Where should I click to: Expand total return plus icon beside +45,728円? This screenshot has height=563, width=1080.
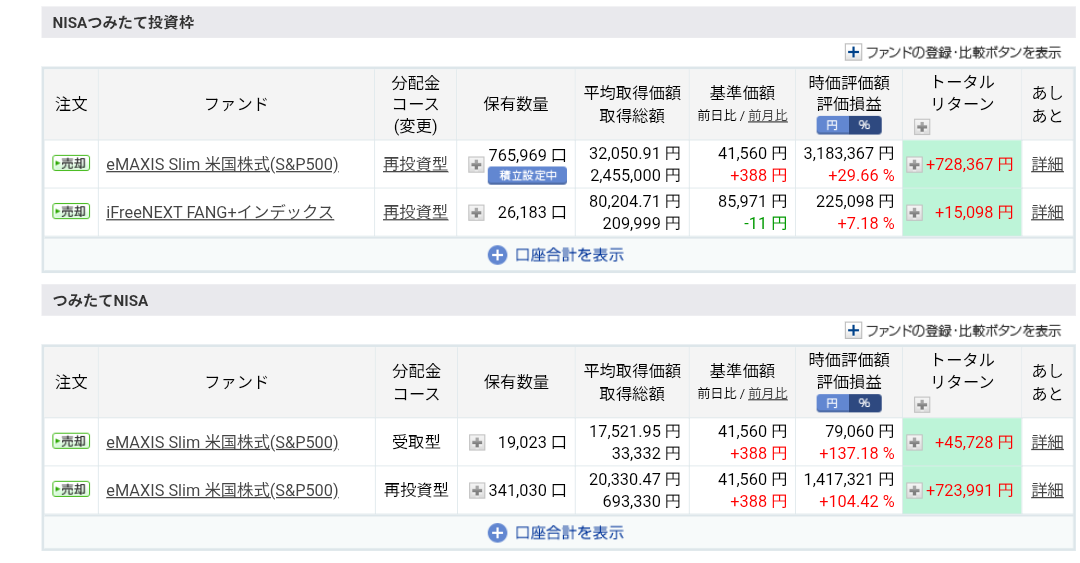pos(914,442)
